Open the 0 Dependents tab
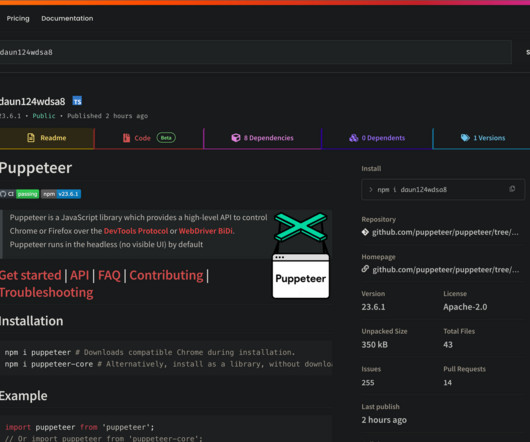 (377, 138)
